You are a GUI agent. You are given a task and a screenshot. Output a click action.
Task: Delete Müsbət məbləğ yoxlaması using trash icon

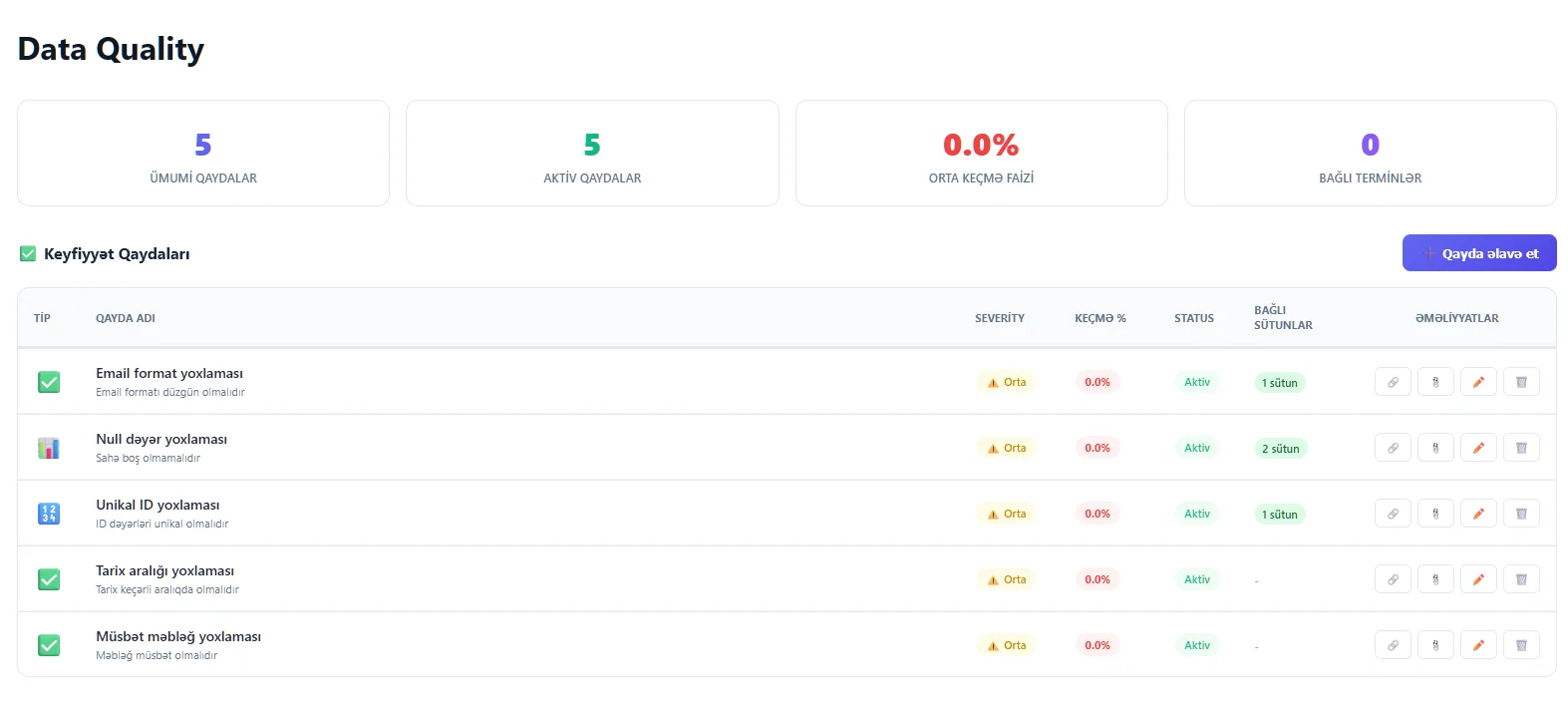tap(1521, 645)
